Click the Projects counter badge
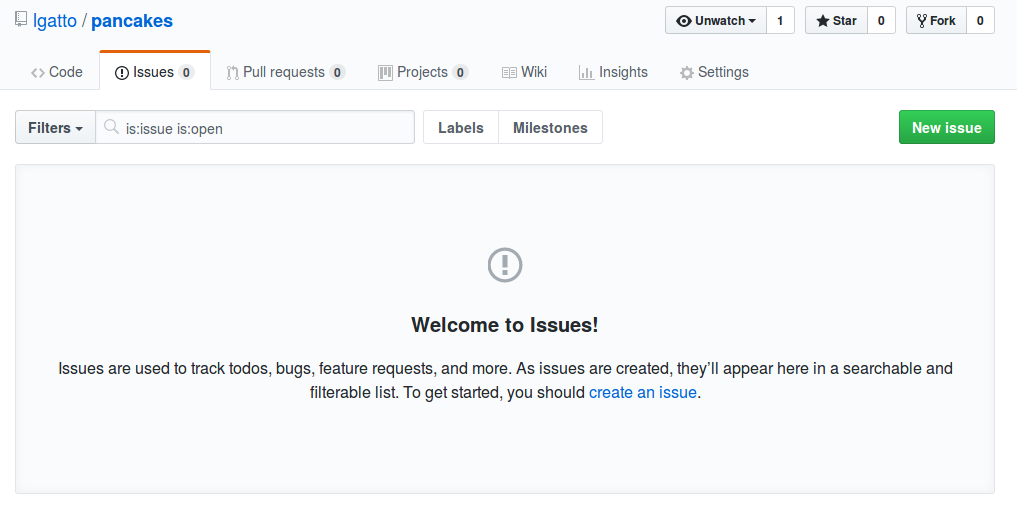1017x508 pixels. click(x=460, y=73)
